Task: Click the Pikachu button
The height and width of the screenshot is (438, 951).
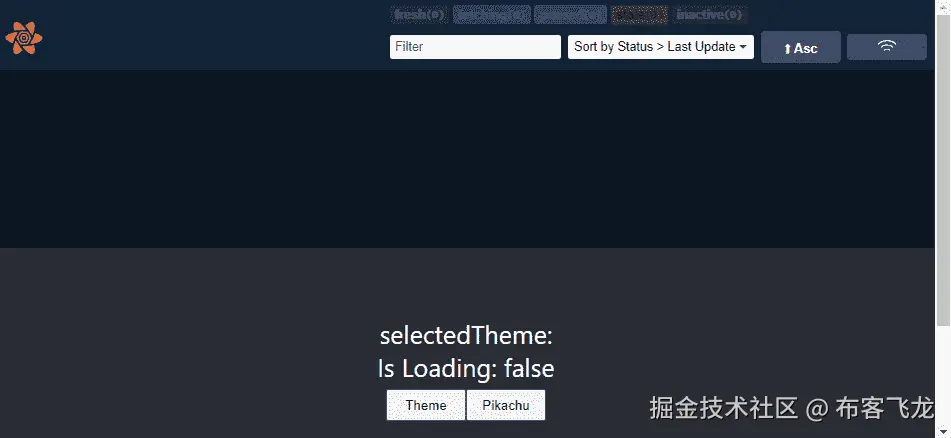Action: tap(506, 405)
